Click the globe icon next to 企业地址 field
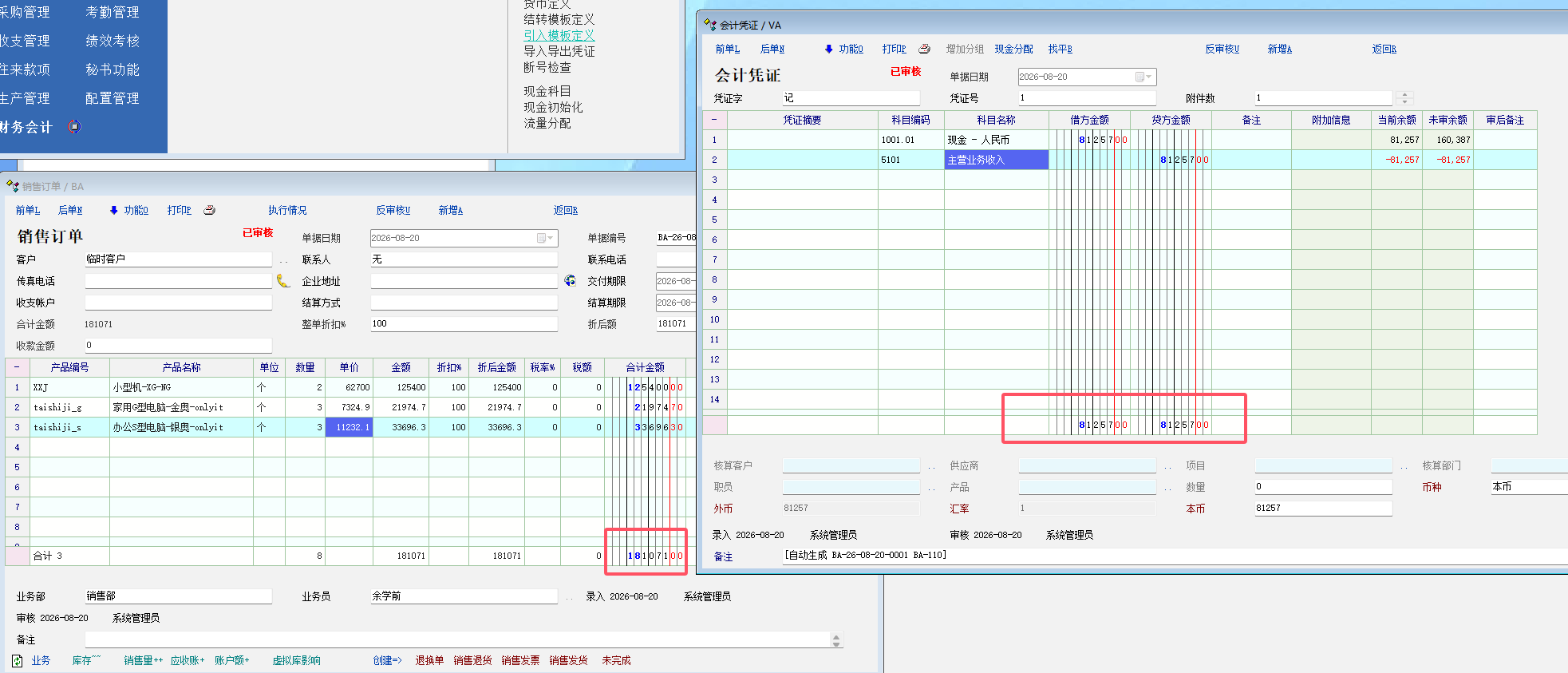Viewport: 1568px width, 673px height. tap(570, 280)
